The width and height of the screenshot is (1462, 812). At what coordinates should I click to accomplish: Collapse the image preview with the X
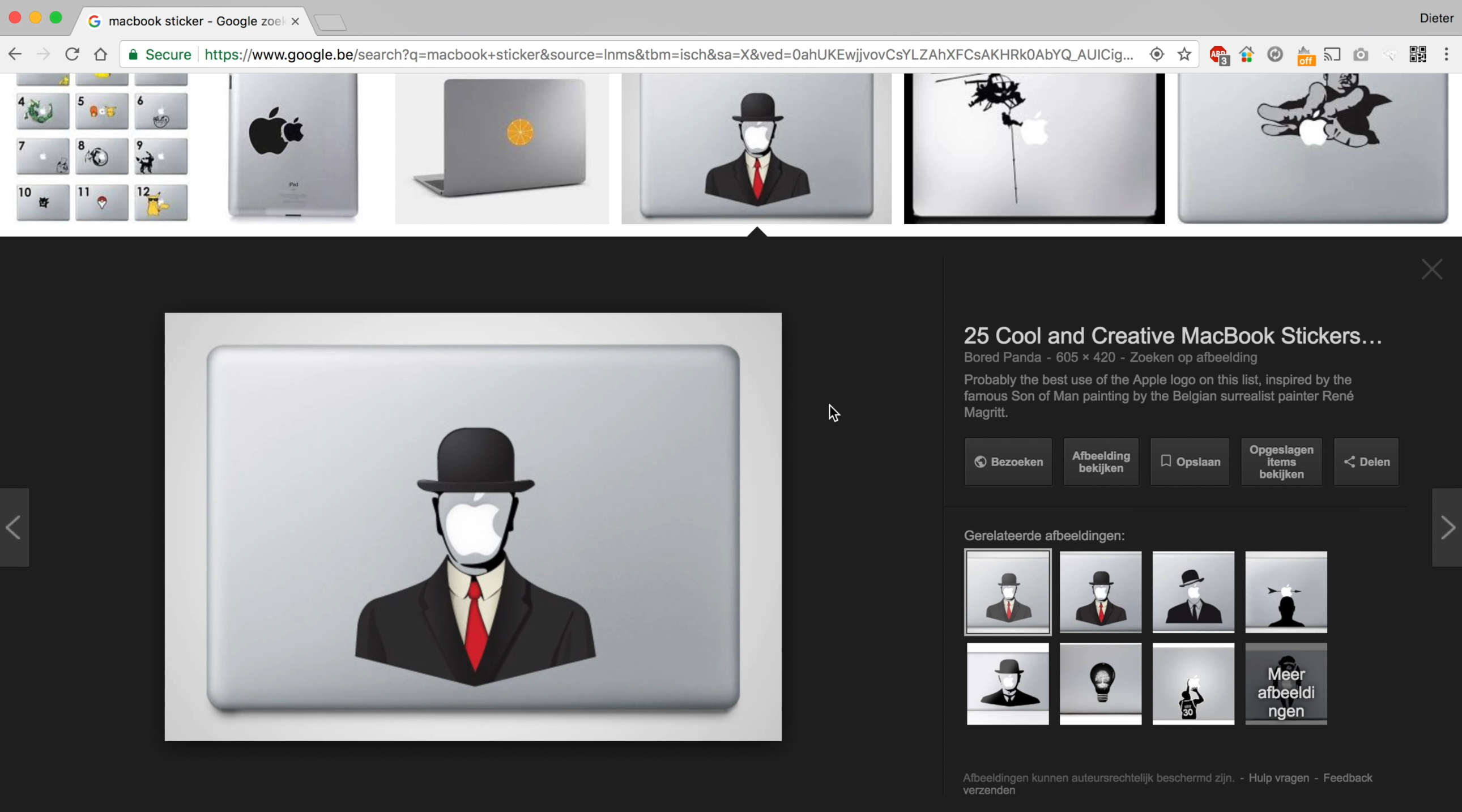tap(1432, 269)
